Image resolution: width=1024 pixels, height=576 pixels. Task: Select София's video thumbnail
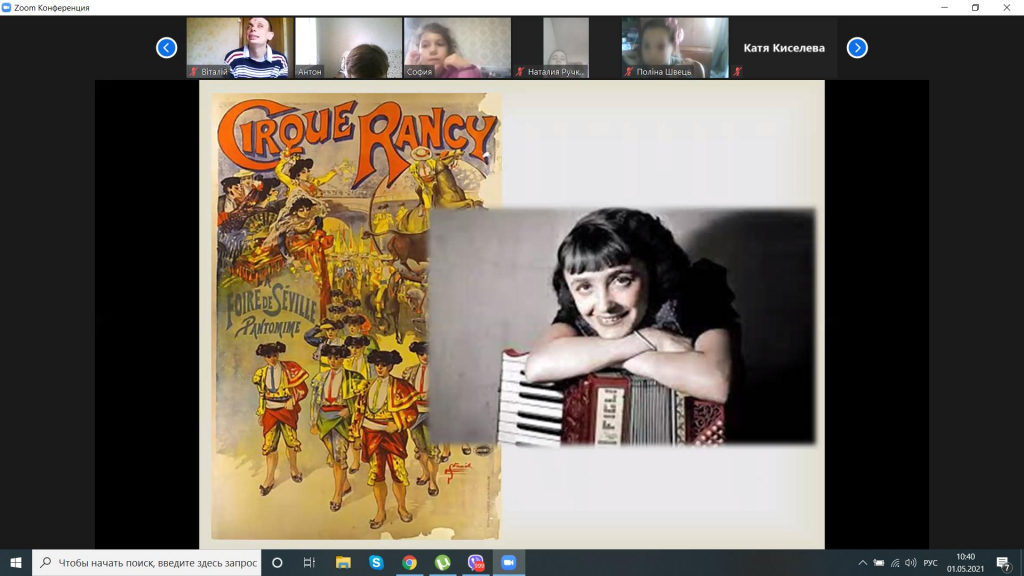(x=457, y=48)
